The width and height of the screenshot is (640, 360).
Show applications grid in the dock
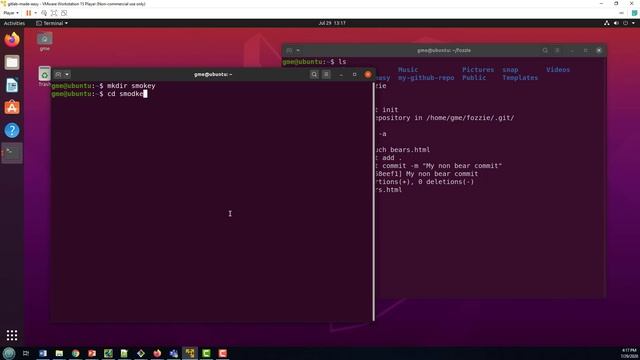tap(12, 335)
